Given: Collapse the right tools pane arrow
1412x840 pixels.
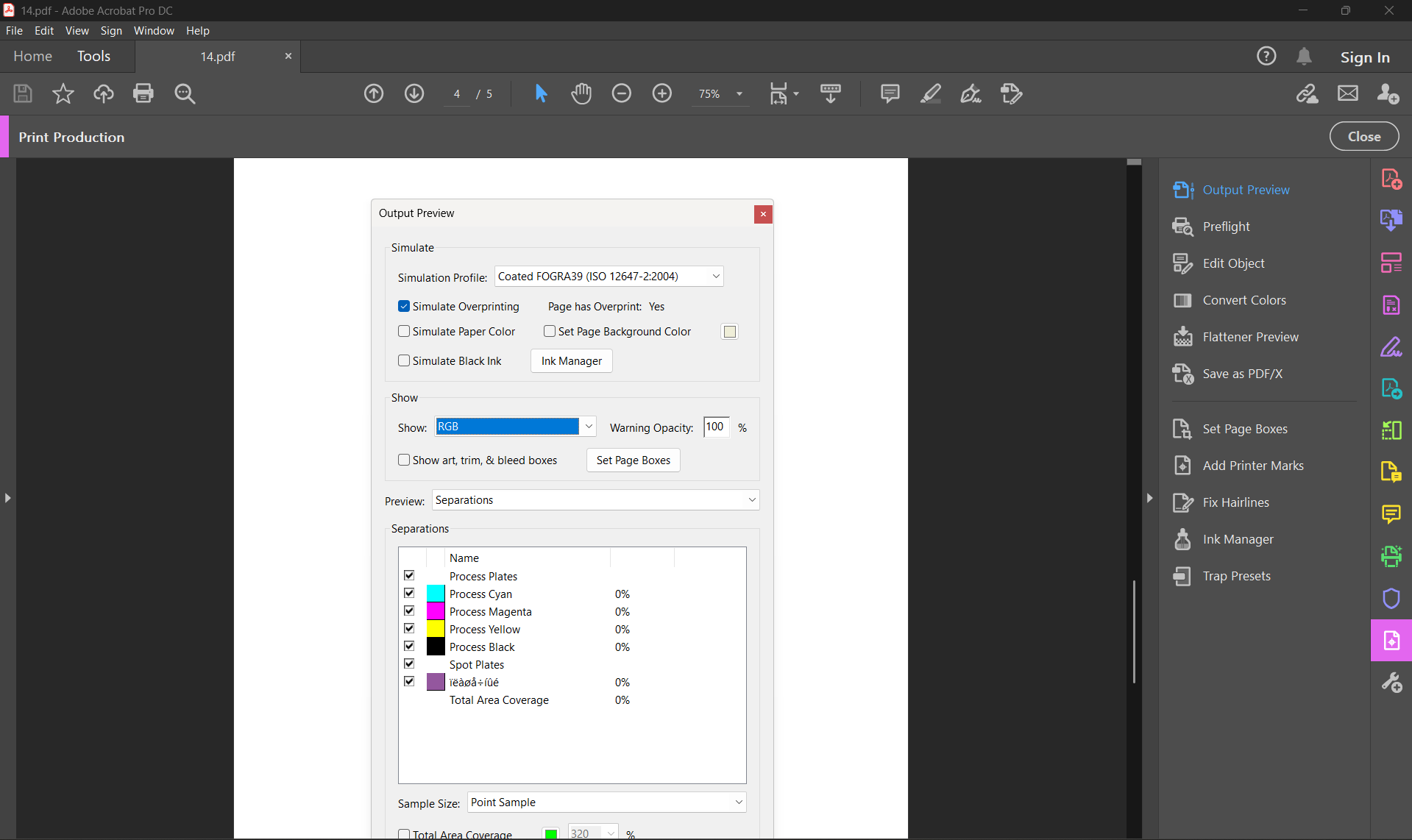Looking at the screenshot, I should 1149,498.
